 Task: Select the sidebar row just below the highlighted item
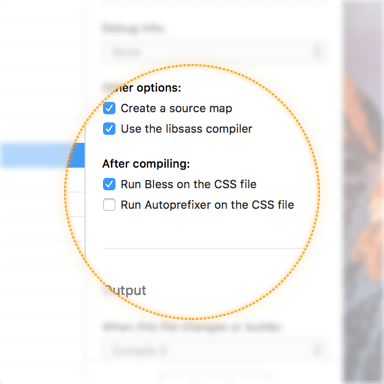point(42,180)
